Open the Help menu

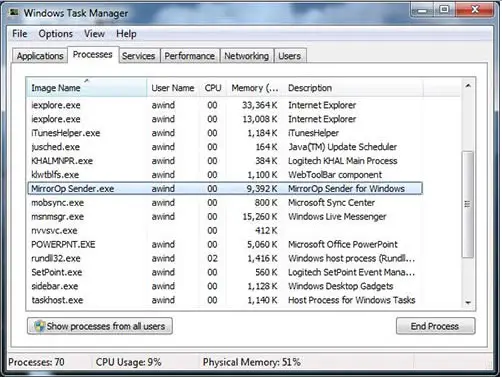tap(126, 34)
